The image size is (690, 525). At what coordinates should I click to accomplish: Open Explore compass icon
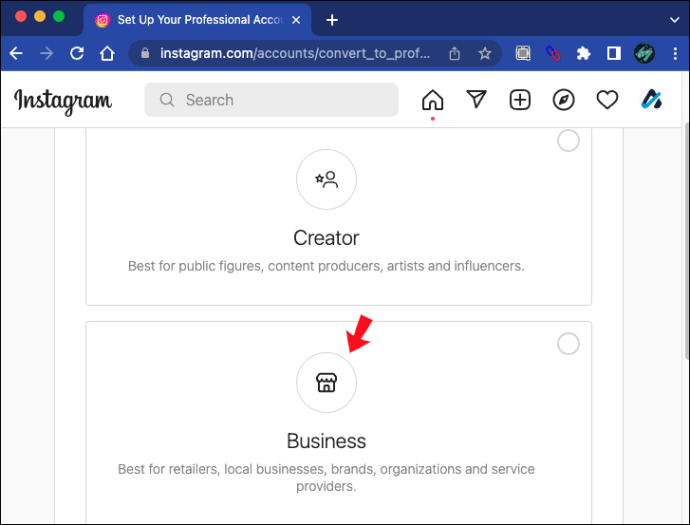[564, 100]
